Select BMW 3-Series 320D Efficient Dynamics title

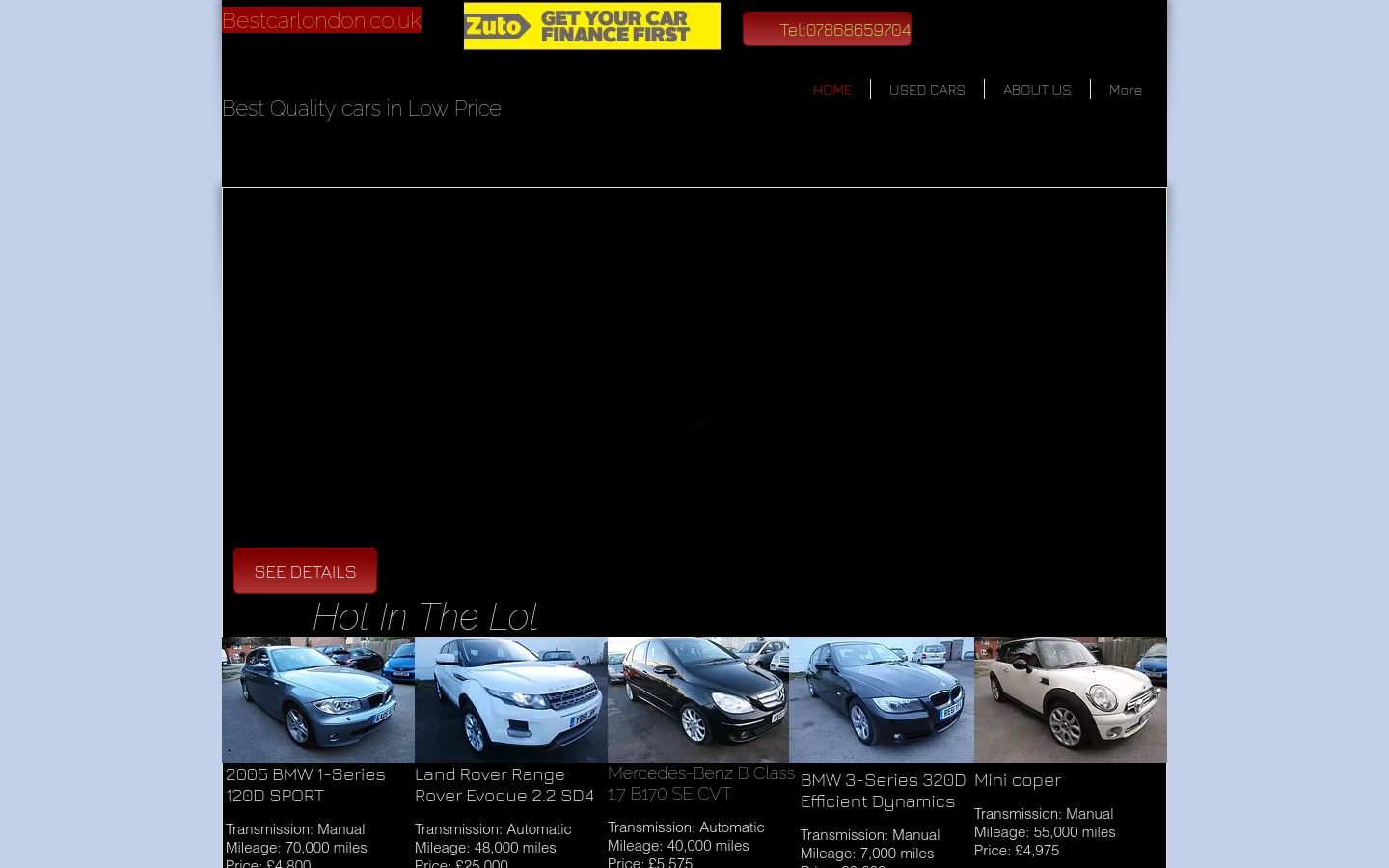tap(883, 791)
